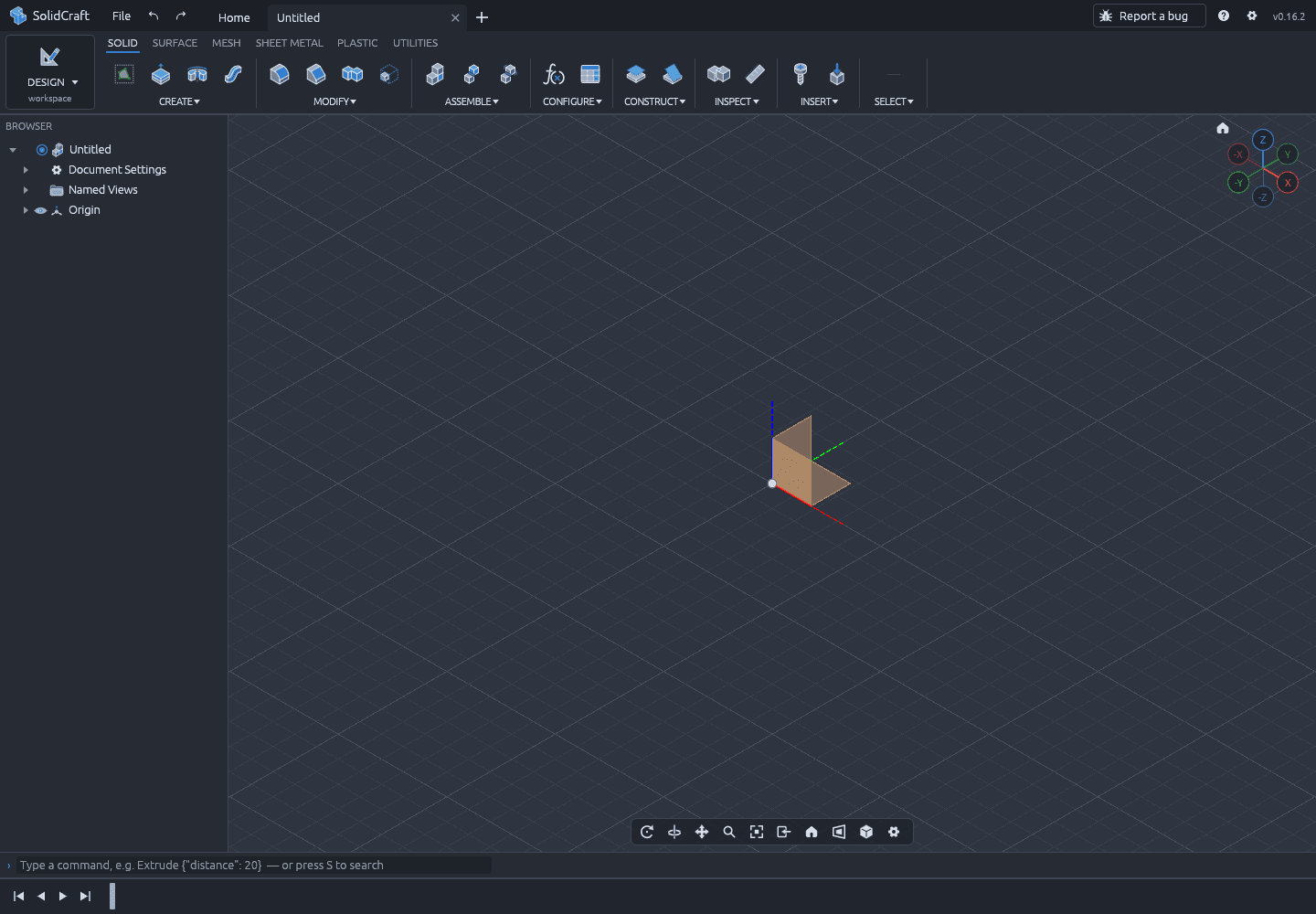Screen dimensions: 1316x914
Task: Click the Insert fastener screw icon
Action: (801, 75)
